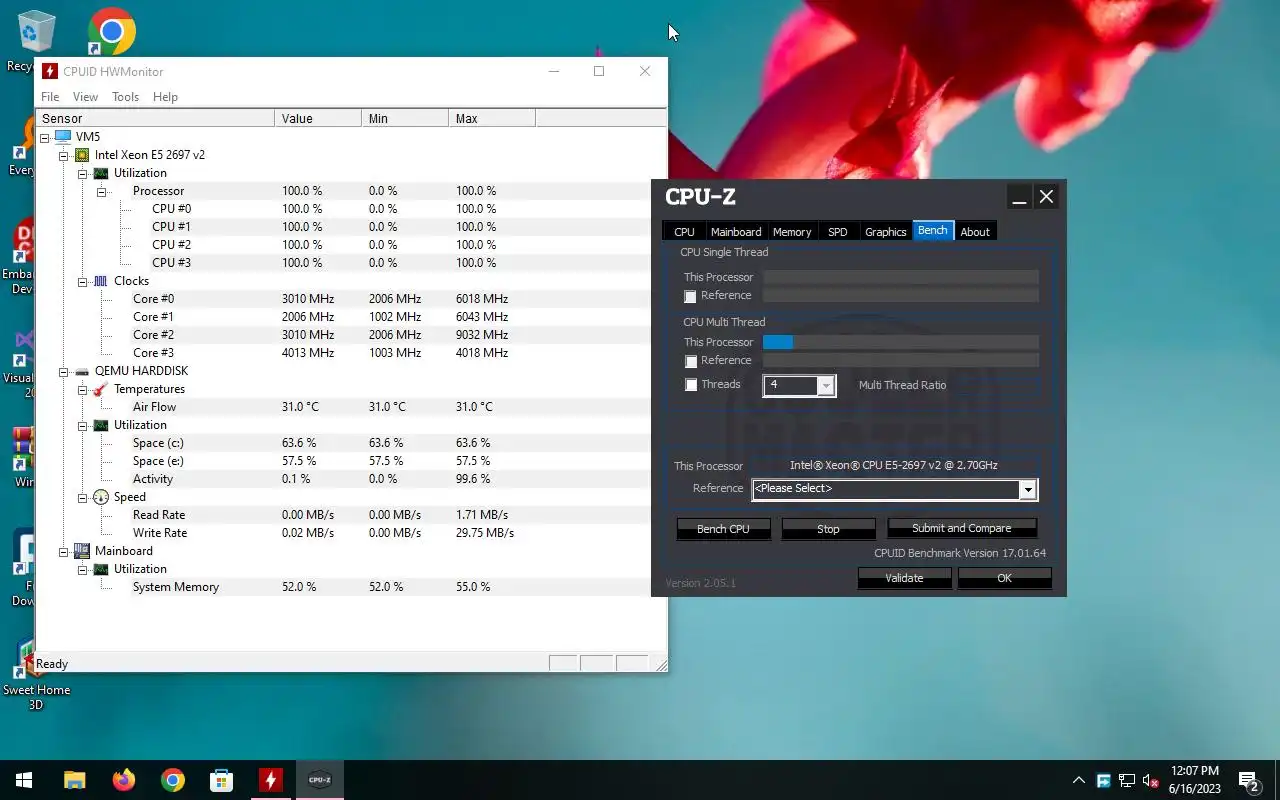Open the notification center icon
Viewport: 1280px width, 800px height.
(x=1248, y=780)
